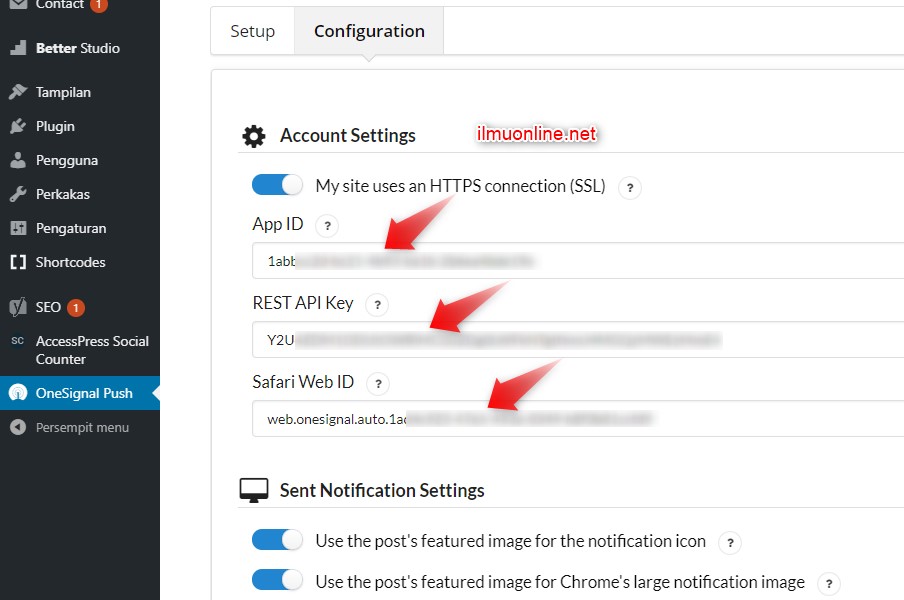904x600 pixels.
Task: Switch to the Setup tab
Action: [x=252, y=31]
